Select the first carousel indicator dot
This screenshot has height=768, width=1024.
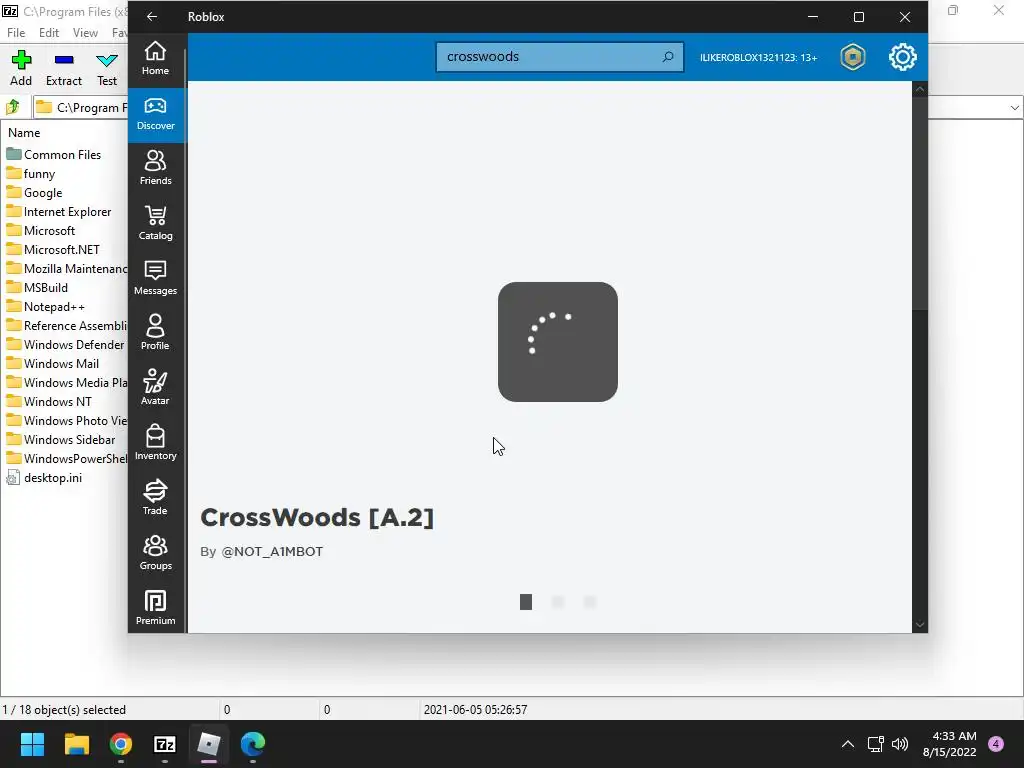coord(526,601)
